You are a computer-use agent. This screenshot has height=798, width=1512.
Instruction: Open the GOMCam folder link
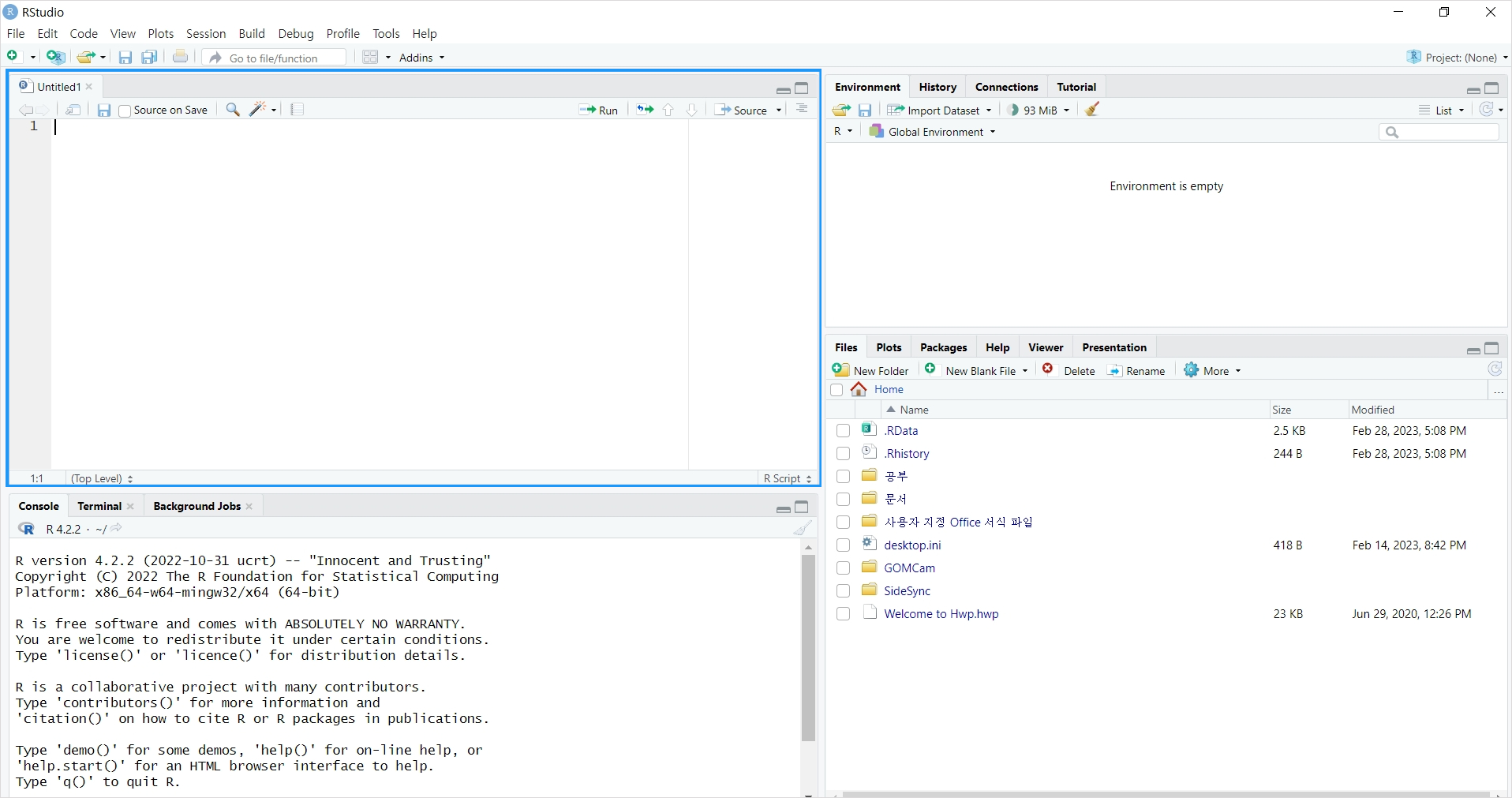tap(909, 568)
